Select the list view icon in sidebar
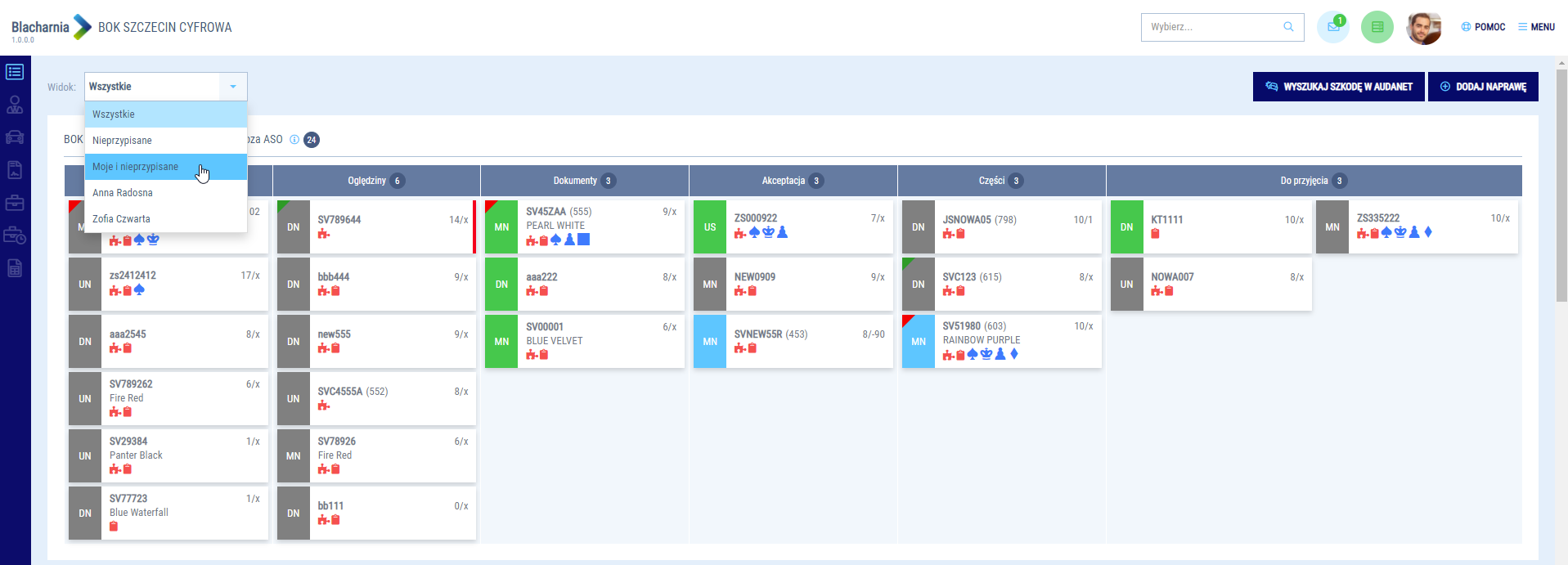 [x=15, y=72]
